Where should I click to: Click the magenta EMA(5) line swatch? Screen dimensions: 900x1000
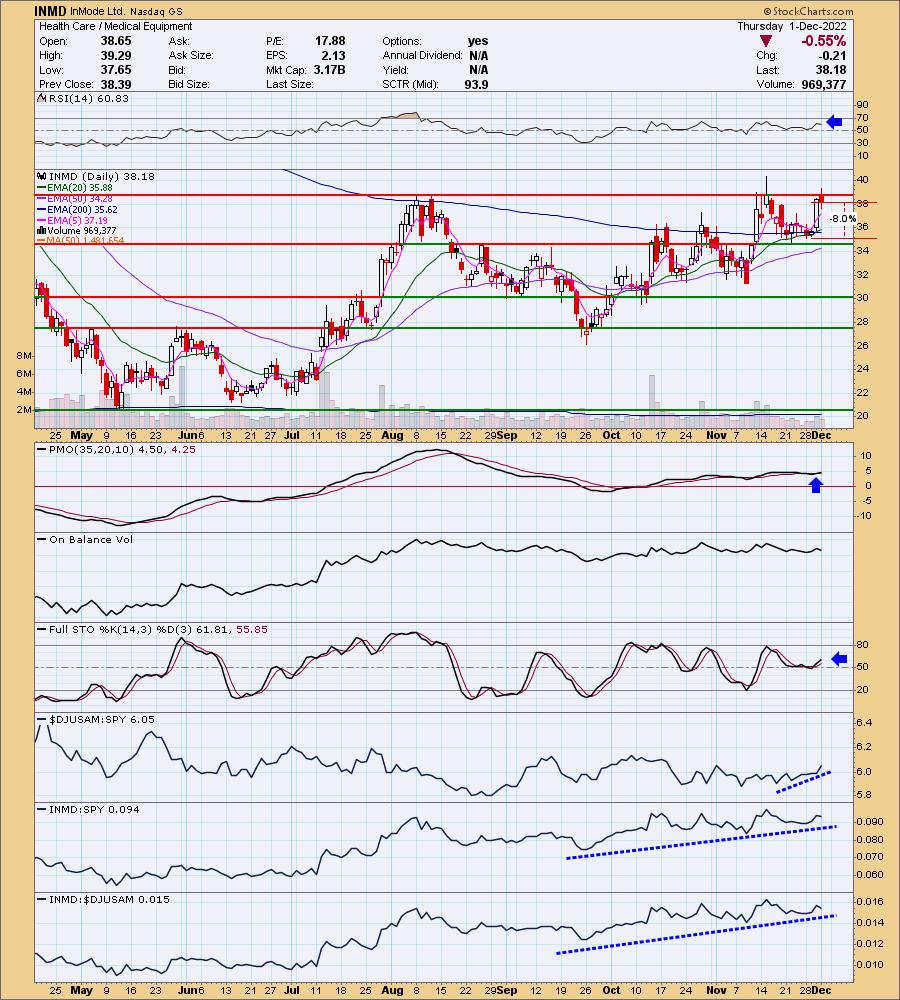pos(41,220)
